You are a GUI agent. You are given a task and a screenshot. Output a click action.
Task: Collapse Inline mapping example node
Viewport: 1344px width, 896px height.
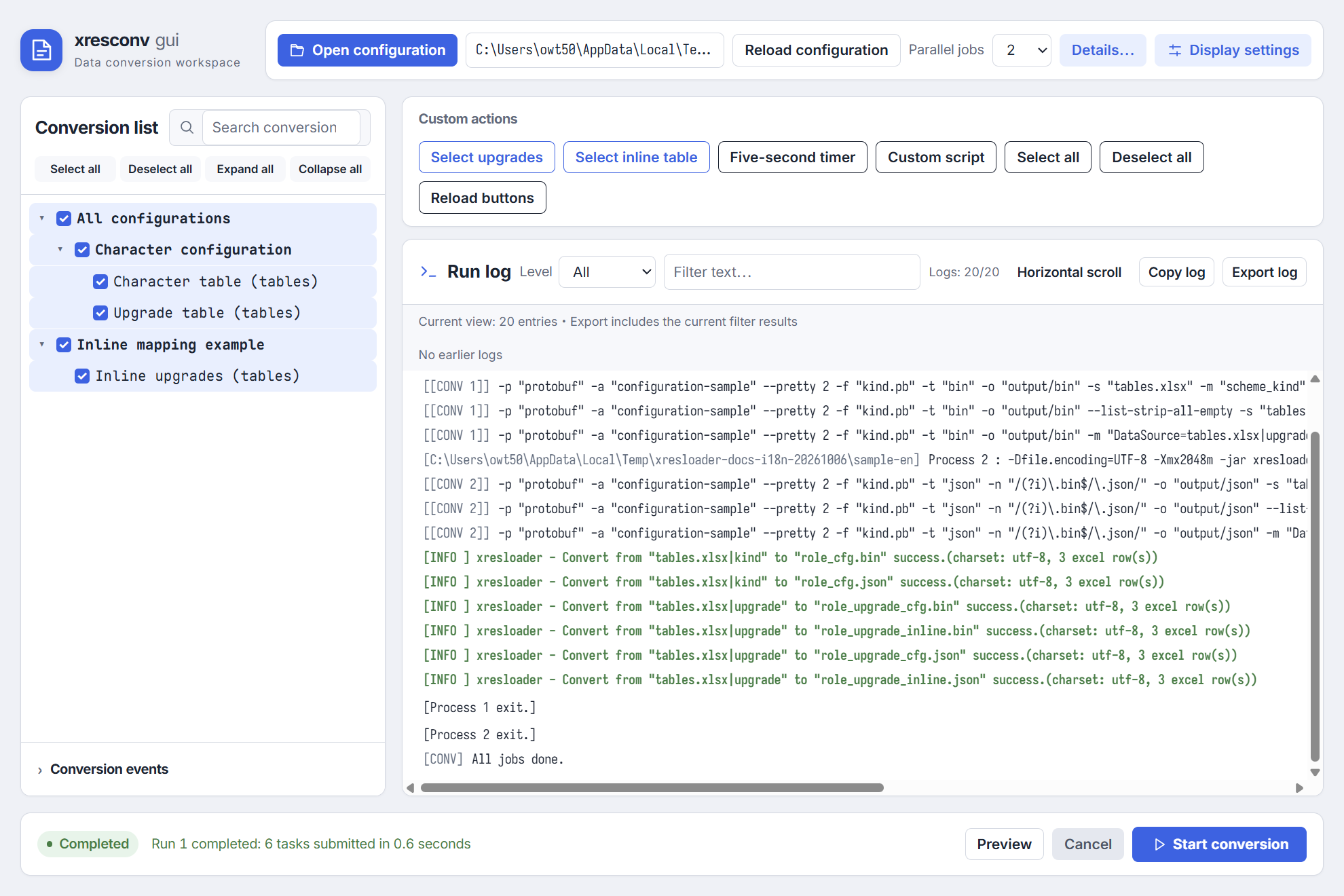42,345
